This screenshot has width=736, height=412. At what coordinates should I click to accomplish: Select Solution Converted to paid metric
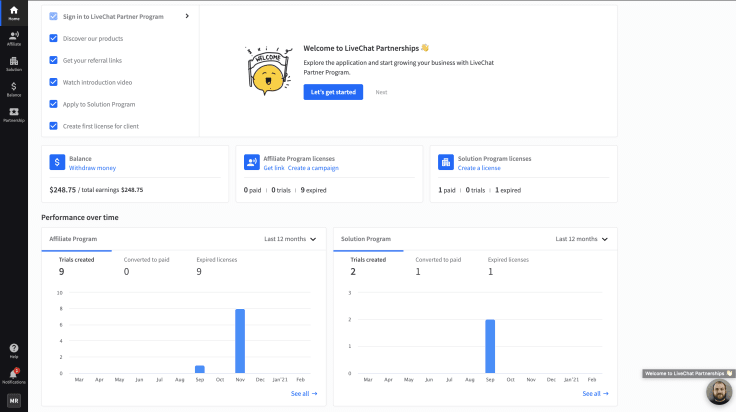[x=438, y=266]
